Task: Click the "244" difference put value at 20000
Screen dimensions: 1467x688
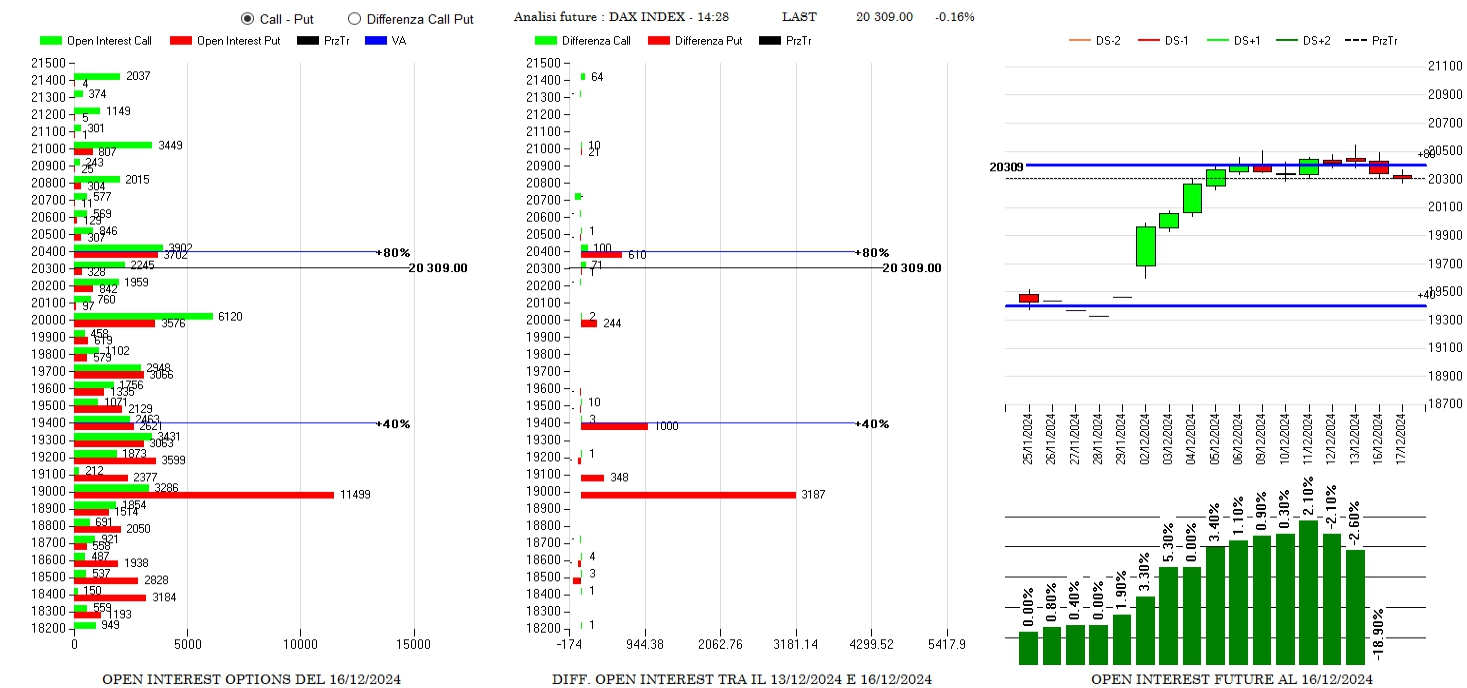Action: tap(612, 324)
